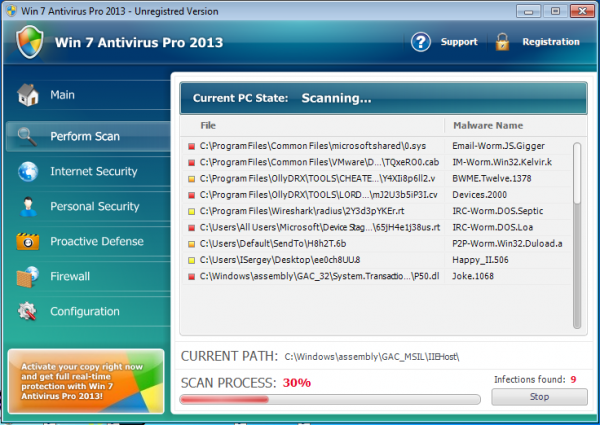Stop the running scan
600x425 pixels.
[539, 397]
